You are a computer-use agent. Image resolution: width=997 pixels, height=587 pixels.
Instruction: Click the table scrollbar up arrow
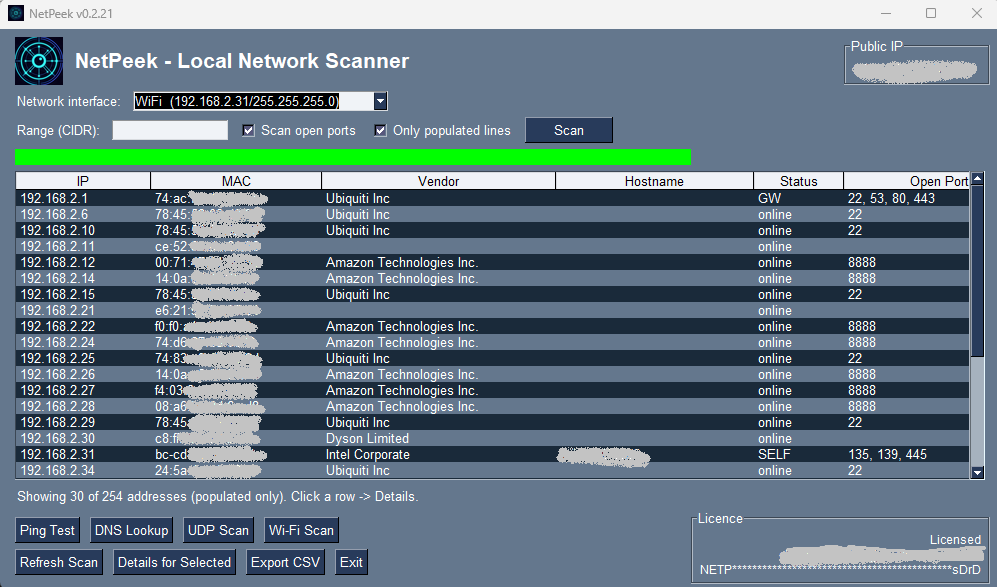click(x=977, y=179)
